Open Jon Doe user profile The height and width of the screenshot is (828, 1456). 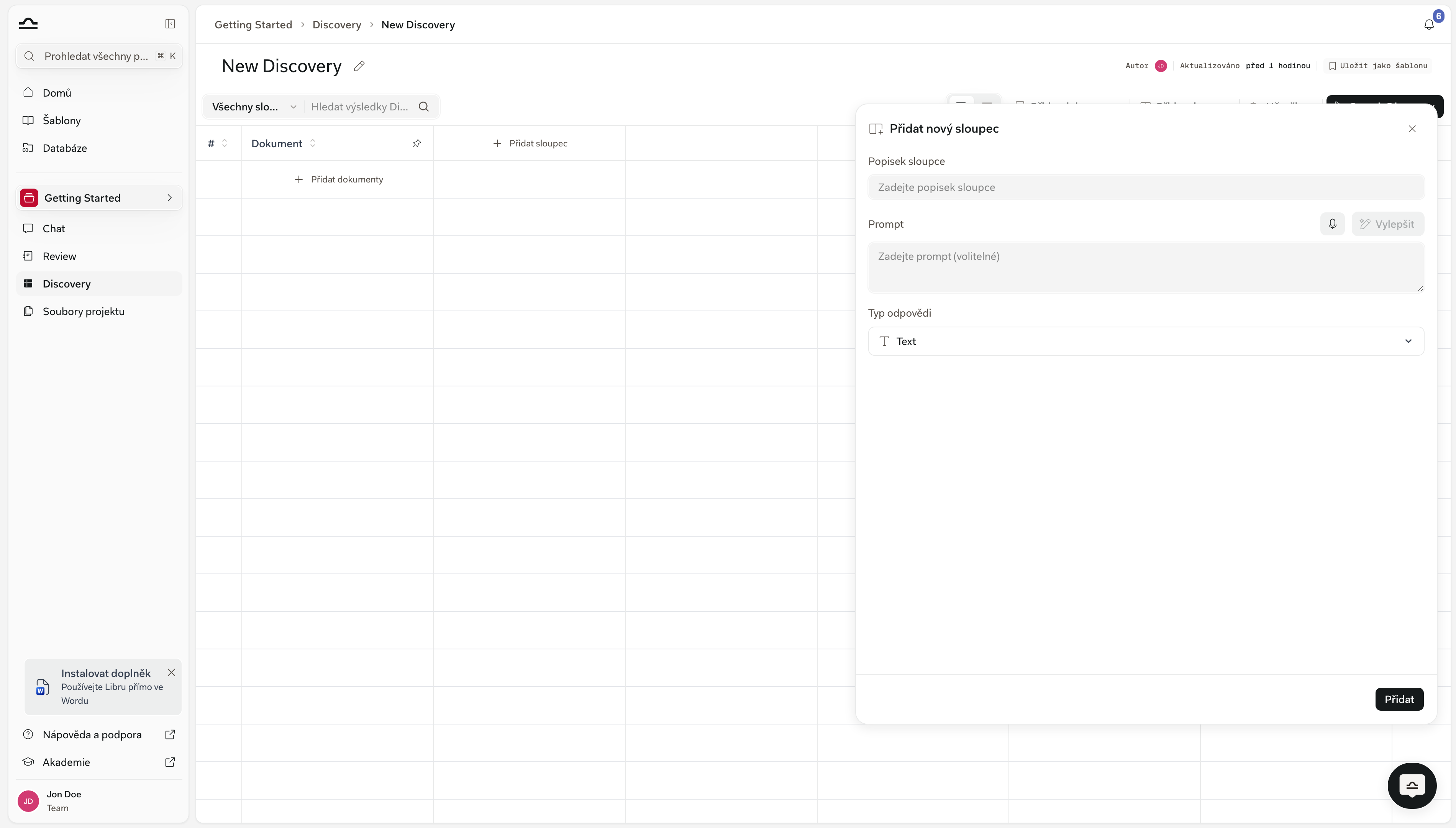(99, 801)
